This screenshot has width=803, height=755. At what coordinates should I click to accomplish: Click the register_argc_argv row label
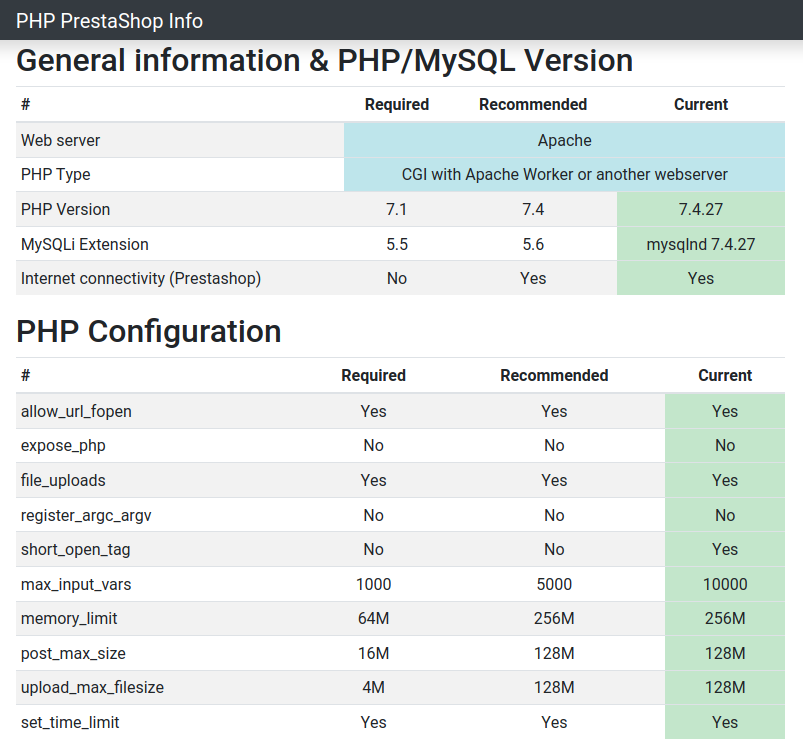[x=86, y=515]
